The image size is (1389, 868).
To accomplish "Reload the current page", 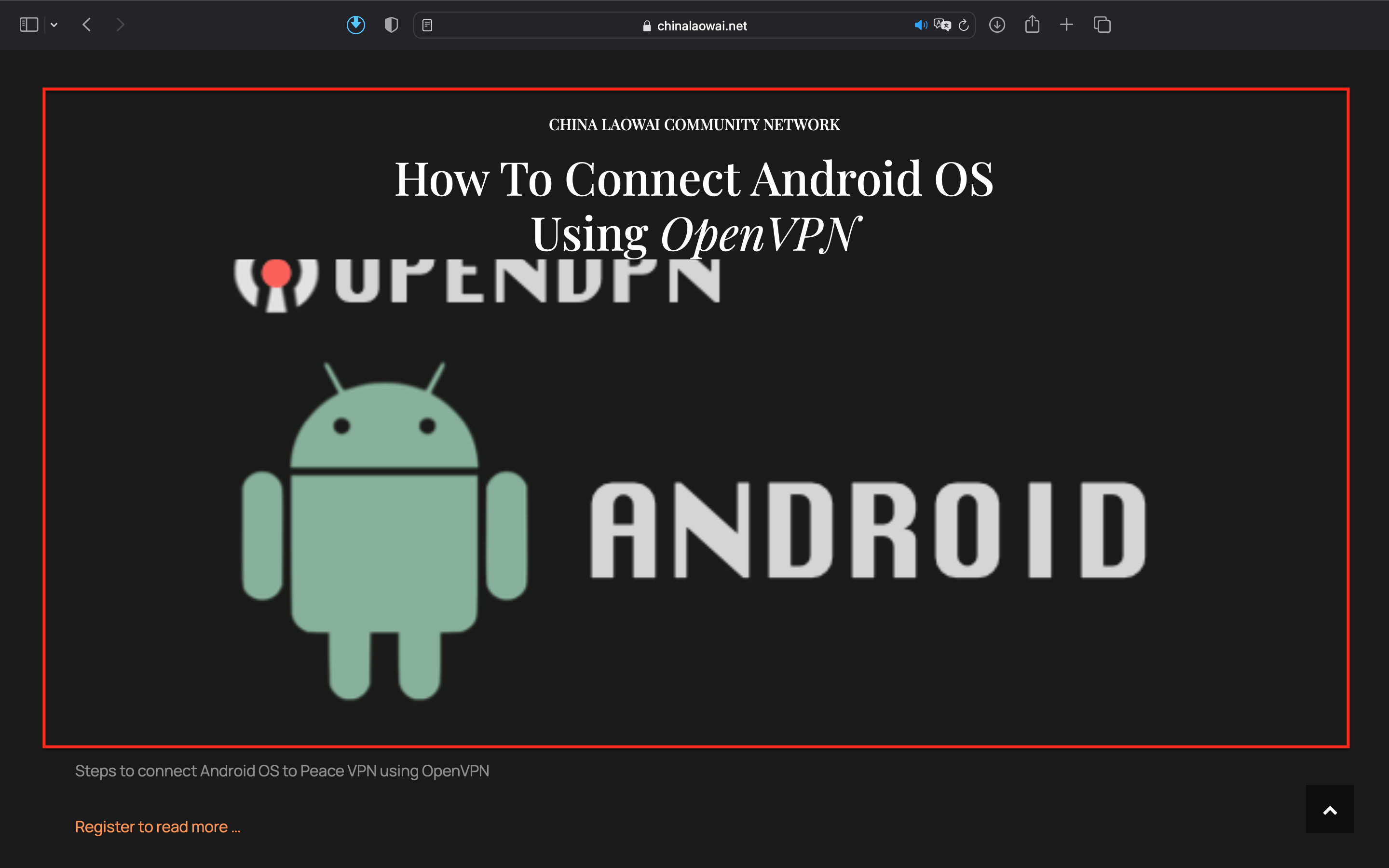I will (x=964, y=25).
